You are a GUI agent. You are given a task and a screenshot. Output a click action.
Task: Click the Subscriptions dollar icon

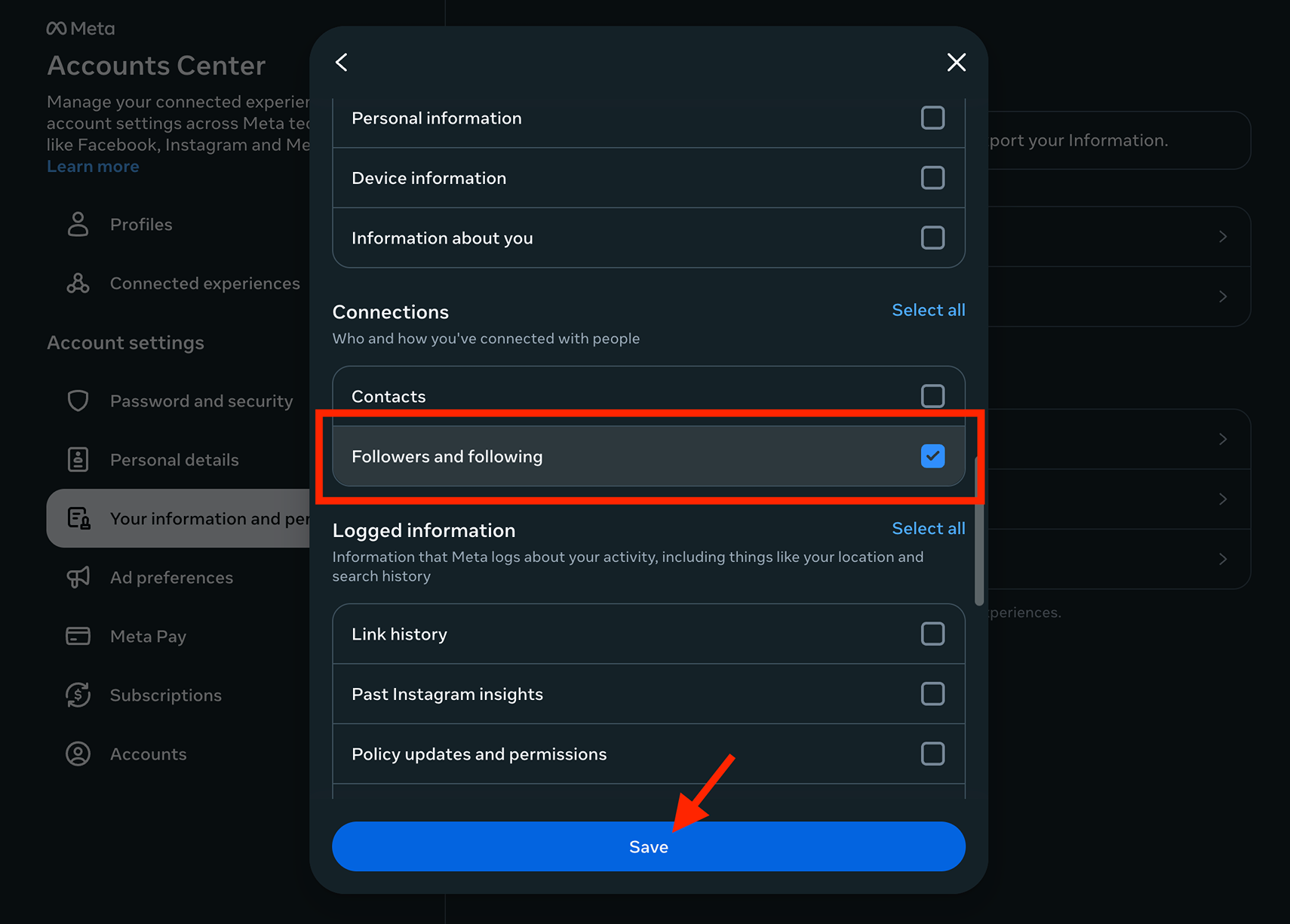78,695
